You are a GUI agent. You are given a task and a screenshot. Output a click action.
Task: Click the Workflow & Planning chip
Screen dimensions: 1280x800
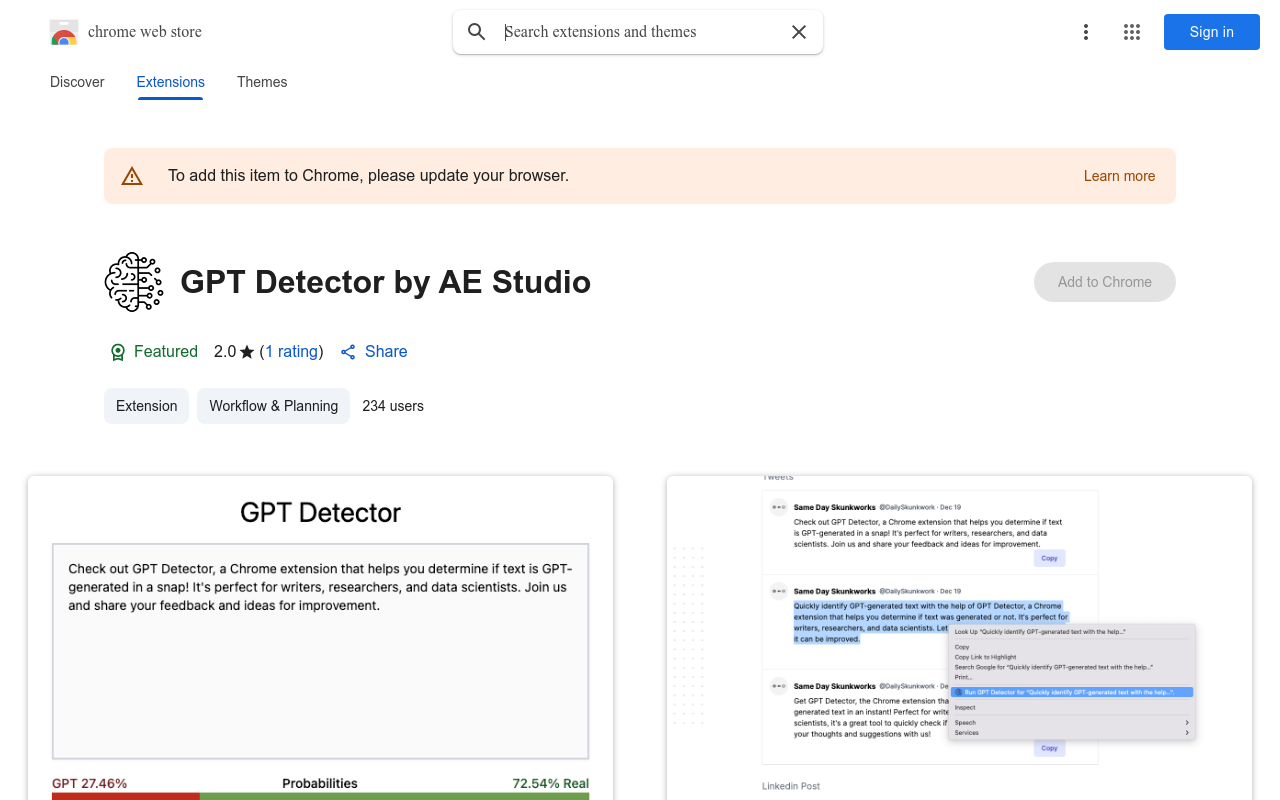coord(273,406)
